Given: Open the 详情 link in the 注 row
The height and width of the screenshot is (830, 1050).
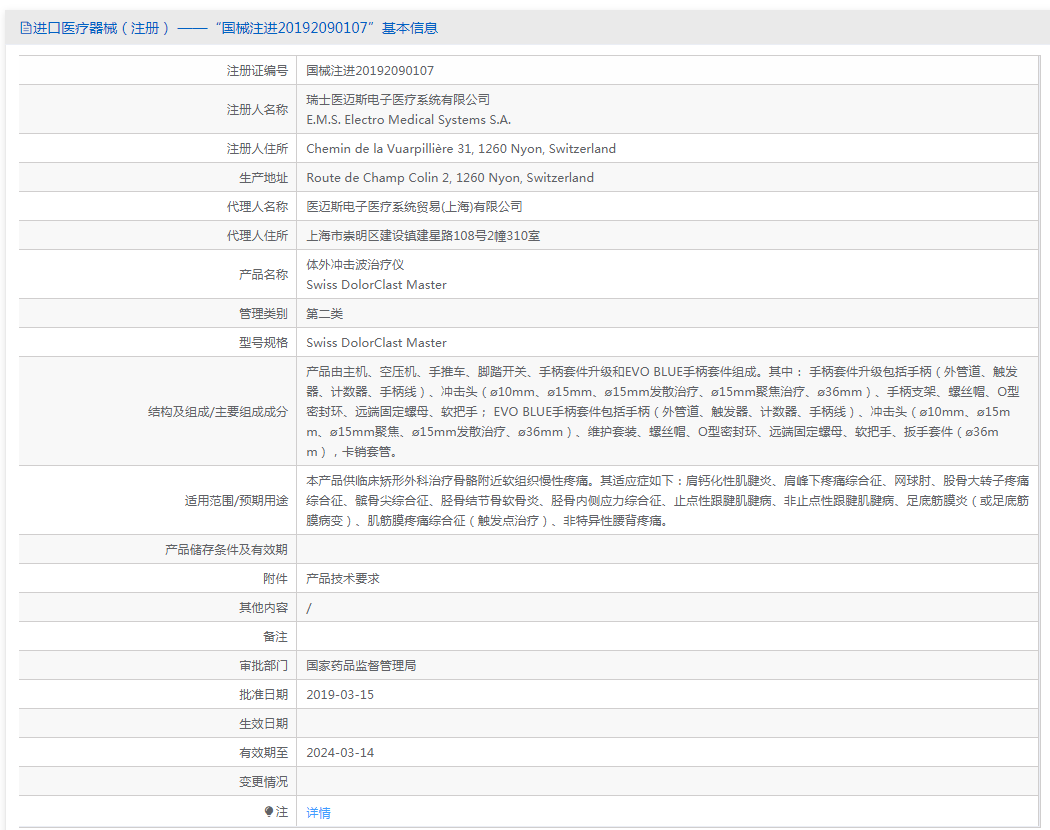Looking at the screenshot, I should coord(318,813).
